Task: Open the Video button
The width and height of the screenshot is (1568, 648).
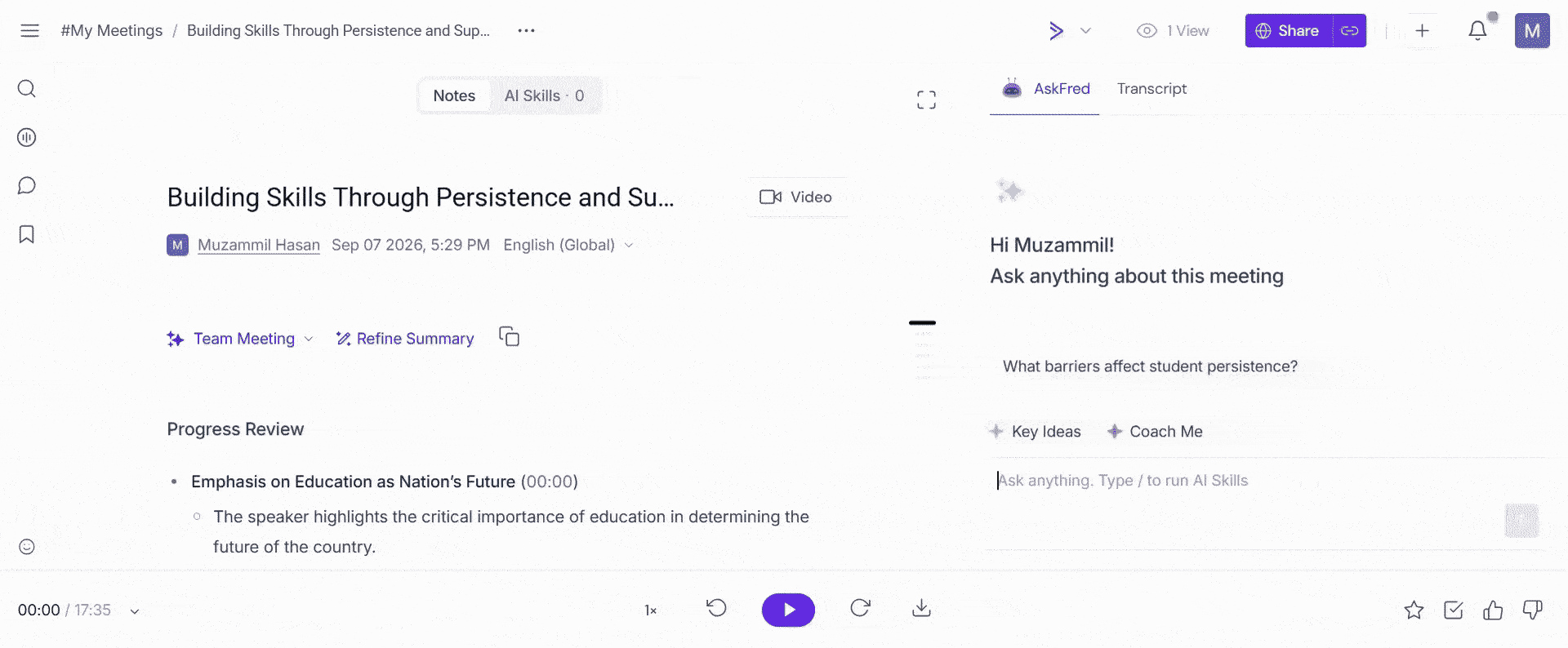Action: [796, 197]
